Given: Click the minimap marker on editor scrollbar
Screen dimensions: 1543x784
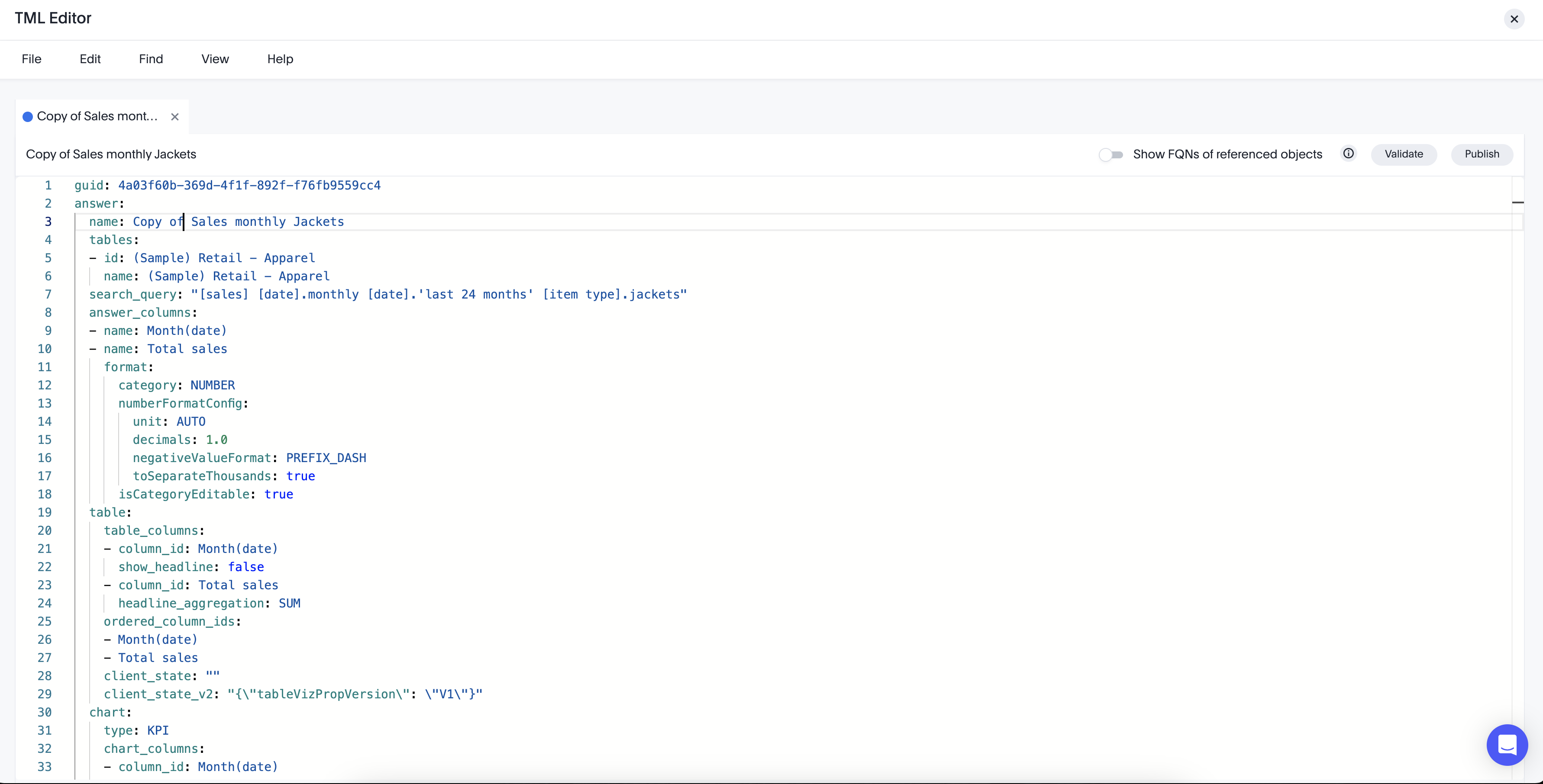Looking at the screenshot, I should (x=1517, y=202).
